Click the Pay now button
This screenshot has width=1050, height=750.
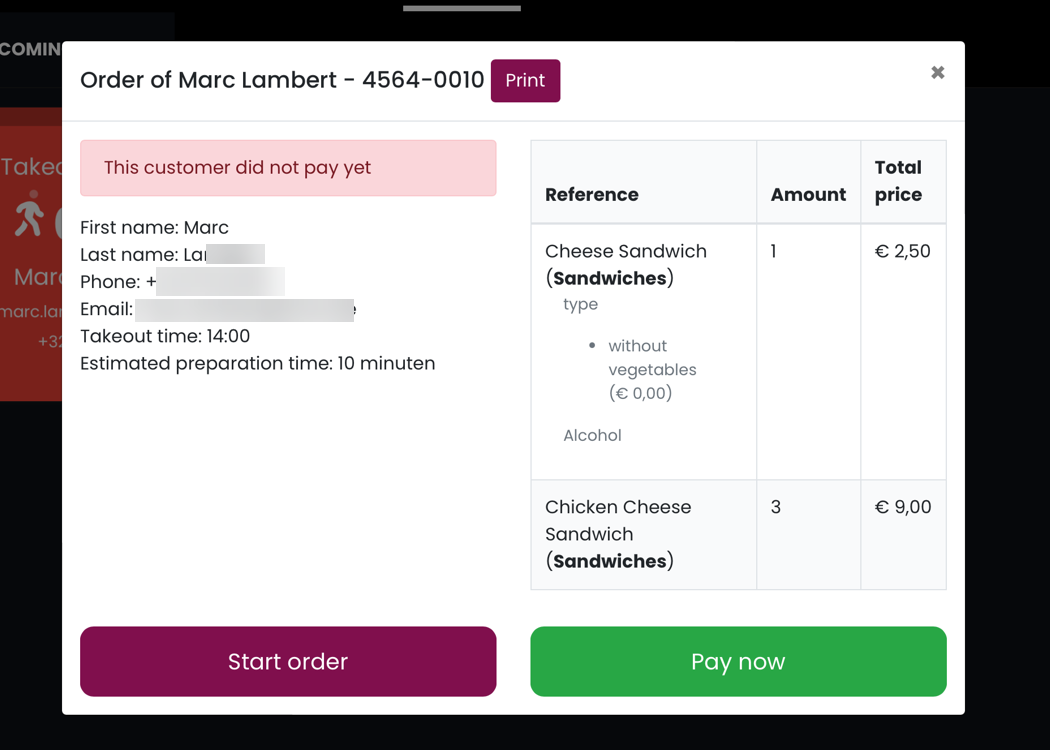738,662
